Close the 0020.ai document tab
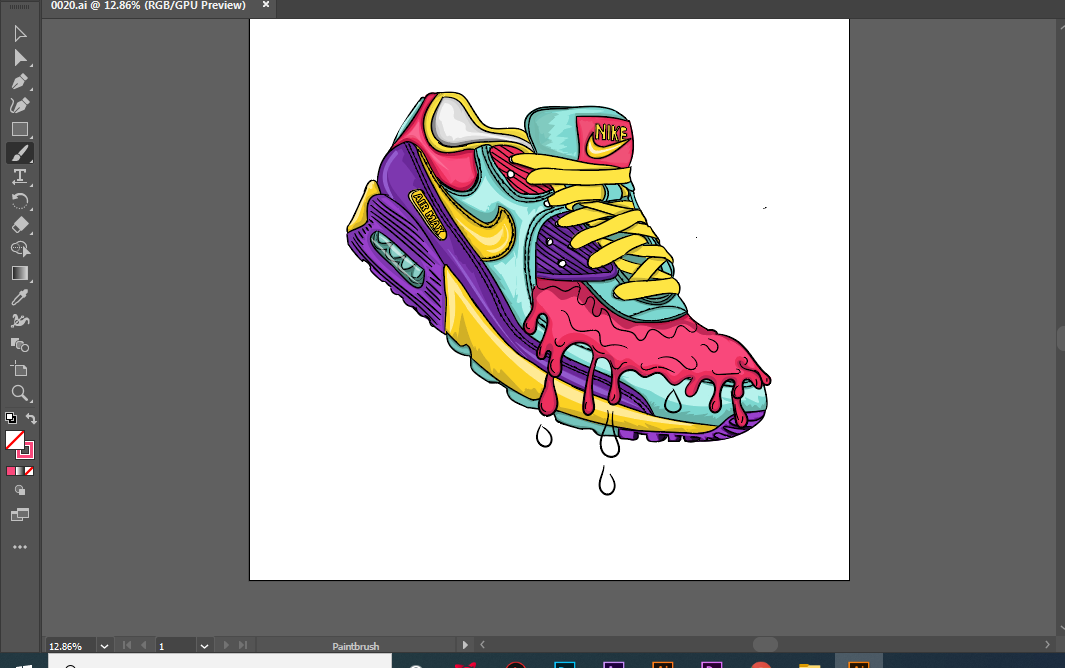1065x668 pixels. point(266,5)
